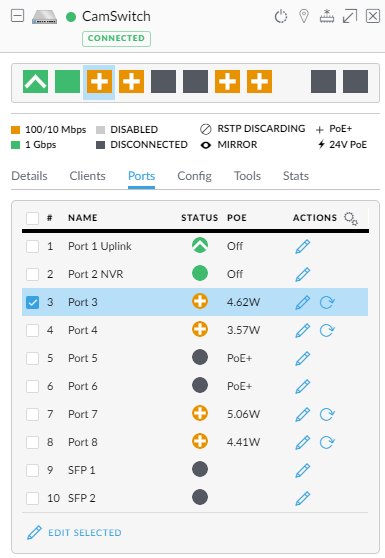Screen dimensions: 385x558
Task: Click the CONNECTED status badge
Action: (x=116, y=38)
